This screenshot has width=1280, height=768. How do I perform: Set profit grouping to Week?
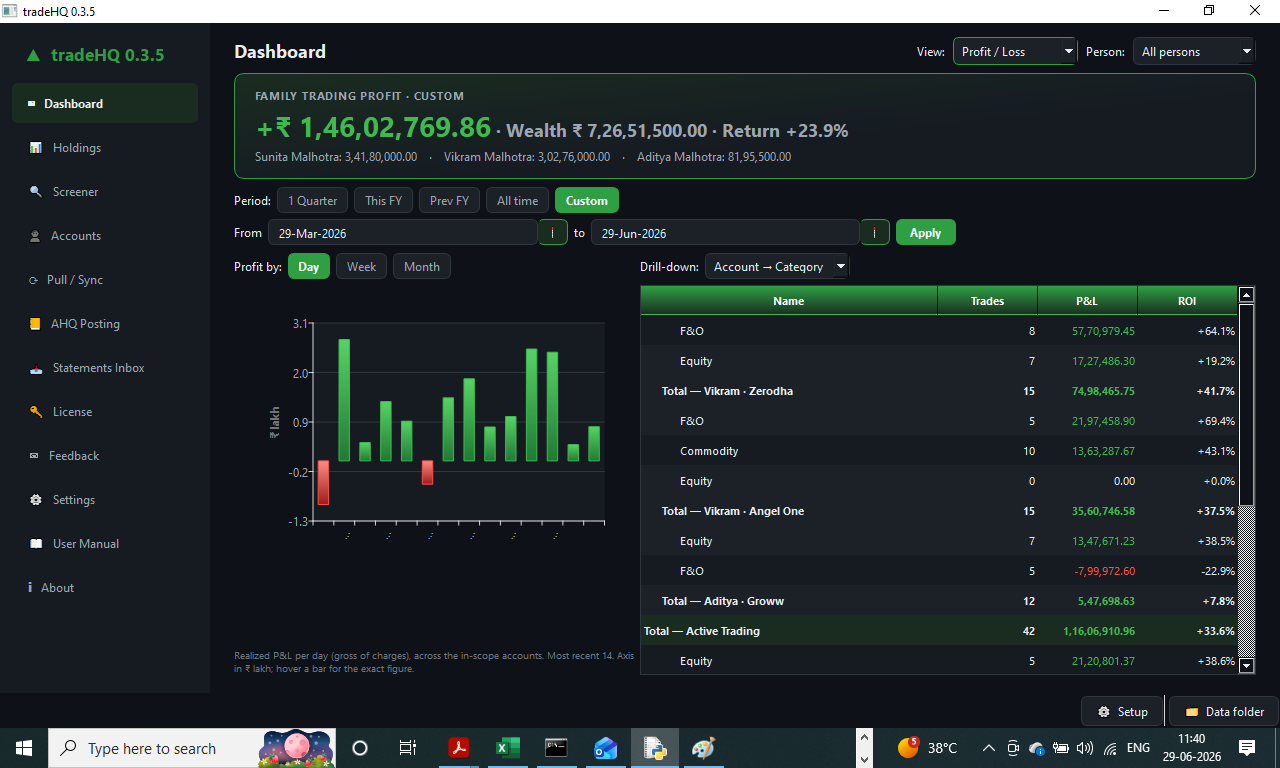(x=362, y=267)
